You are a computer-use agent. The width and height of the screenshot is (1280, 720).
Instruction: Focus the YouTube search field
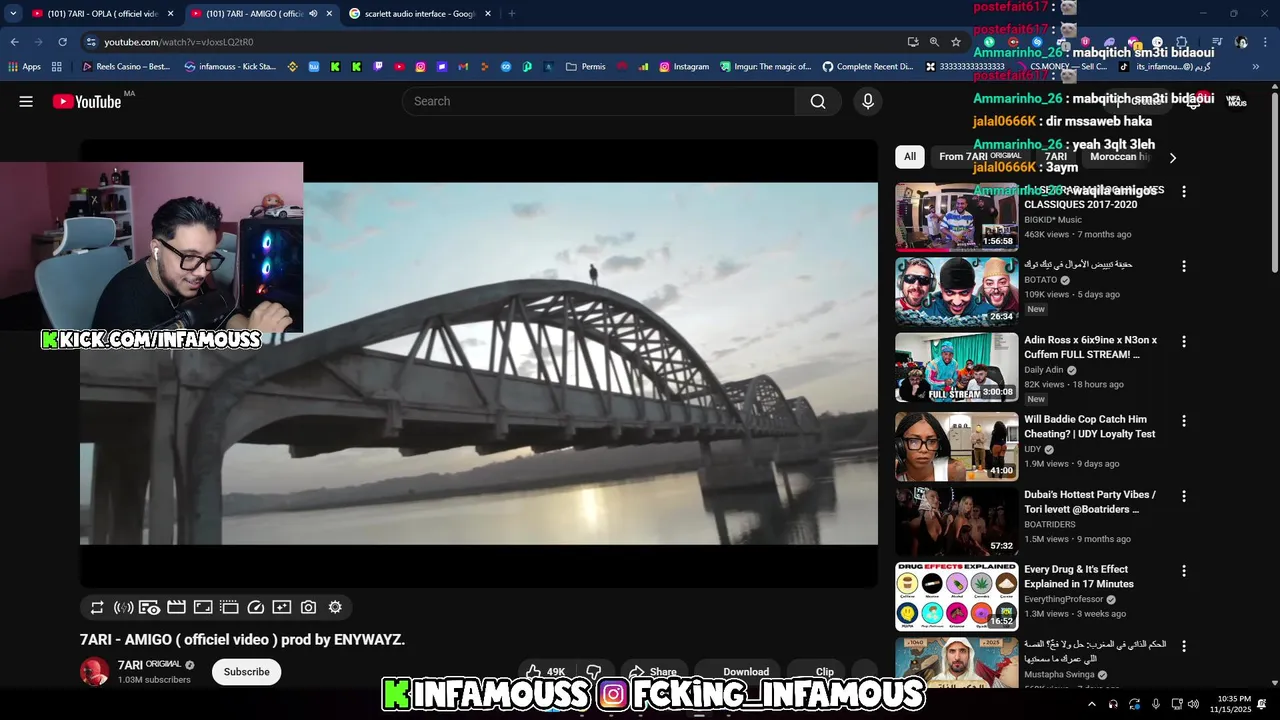(598, 101)
